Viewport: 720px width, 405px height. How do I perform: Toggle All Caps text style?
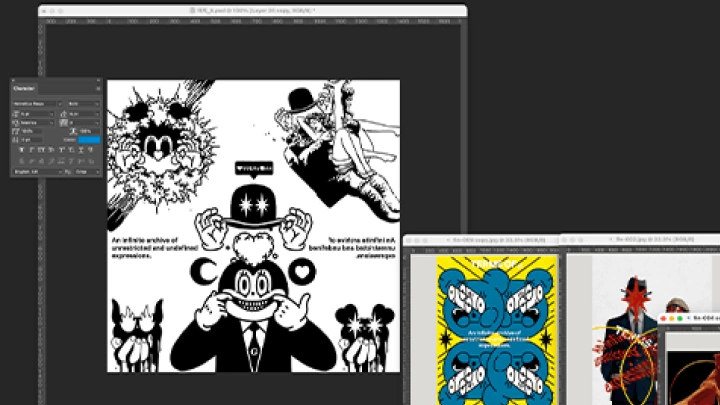click(41, 150)
